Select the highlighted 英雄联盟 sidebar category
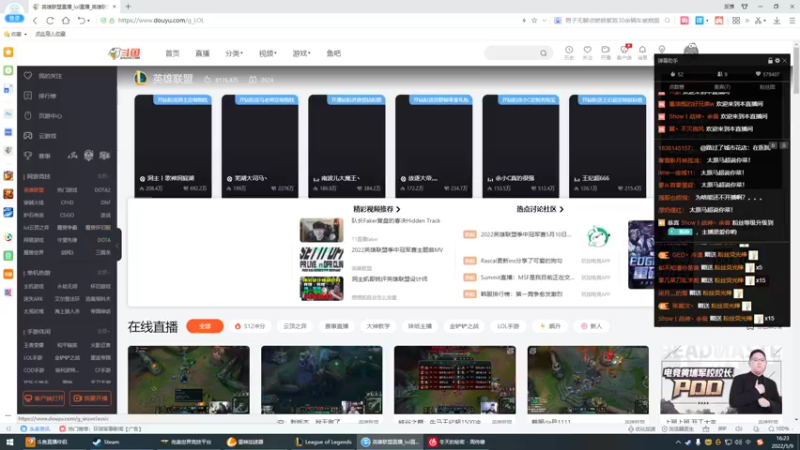 click(x=34, y=190)
